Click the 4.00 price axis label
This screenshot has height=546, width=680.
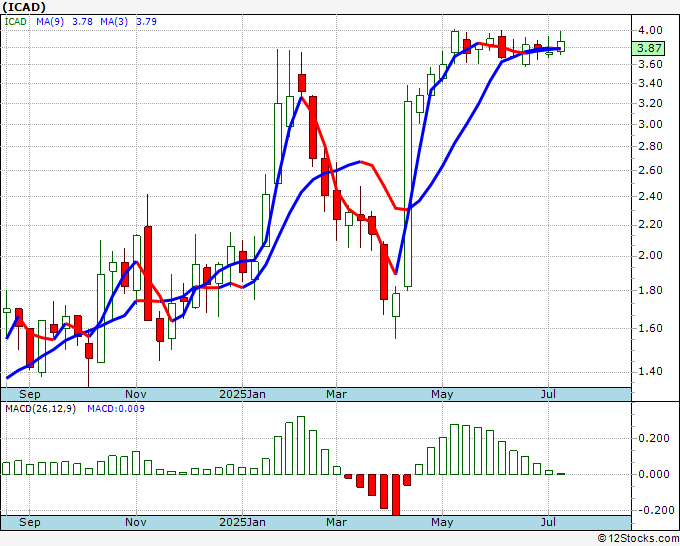(x=650, y=30)
